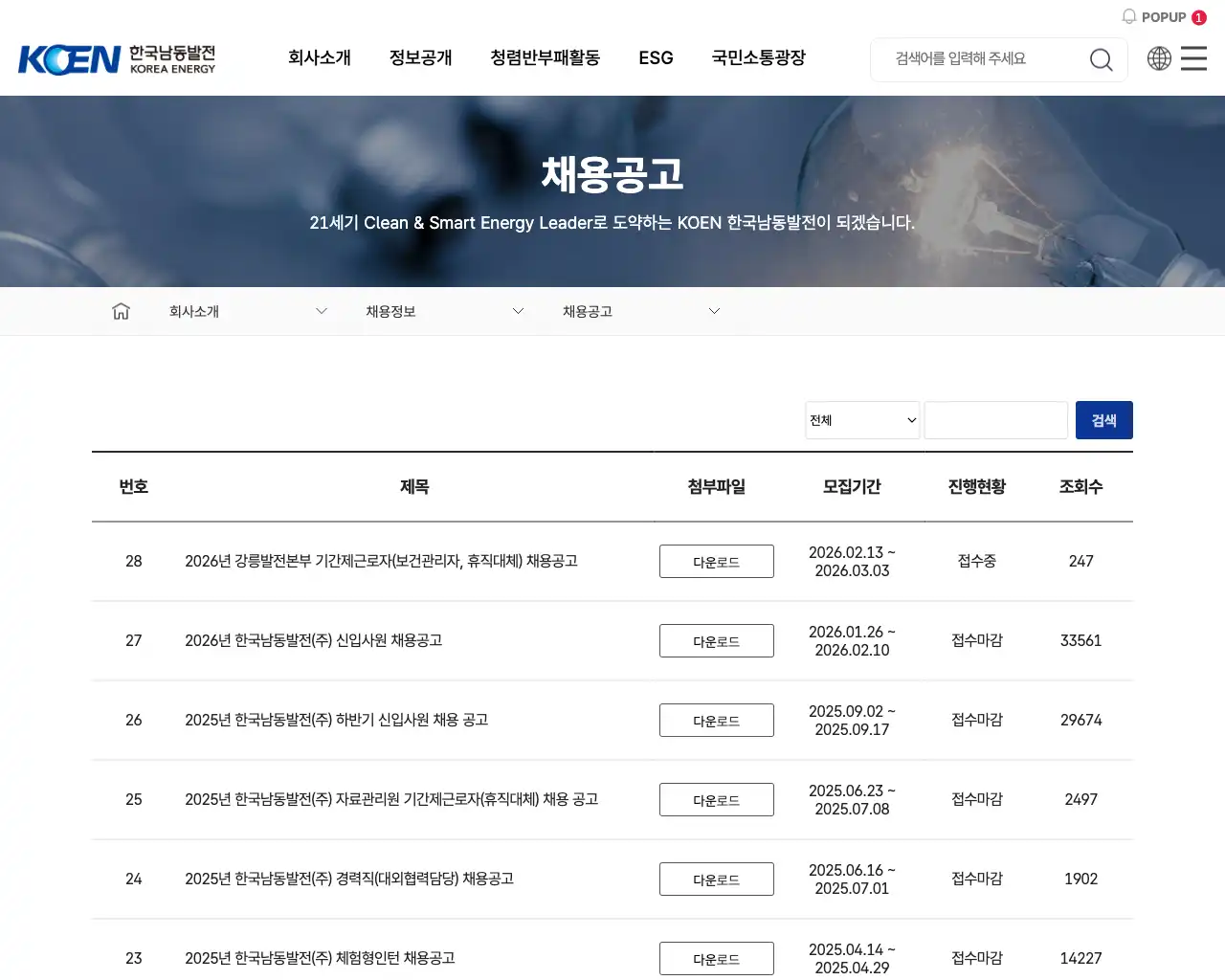Click the header search input field
Screen dimensions: 1225x980
pos(976,59)
